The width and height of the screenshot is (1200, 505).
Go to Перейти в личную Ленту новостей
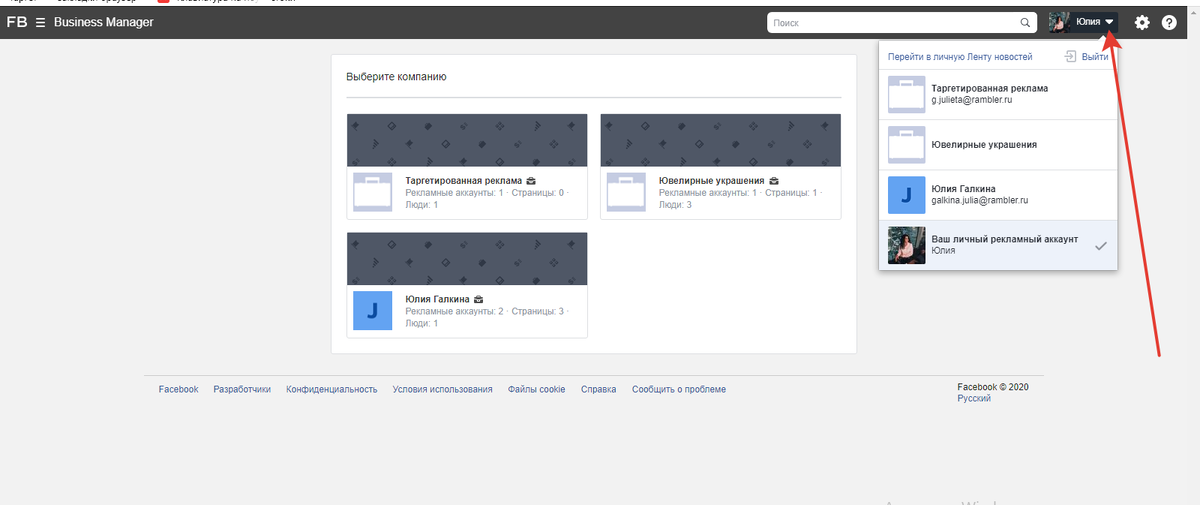(960, 57)
